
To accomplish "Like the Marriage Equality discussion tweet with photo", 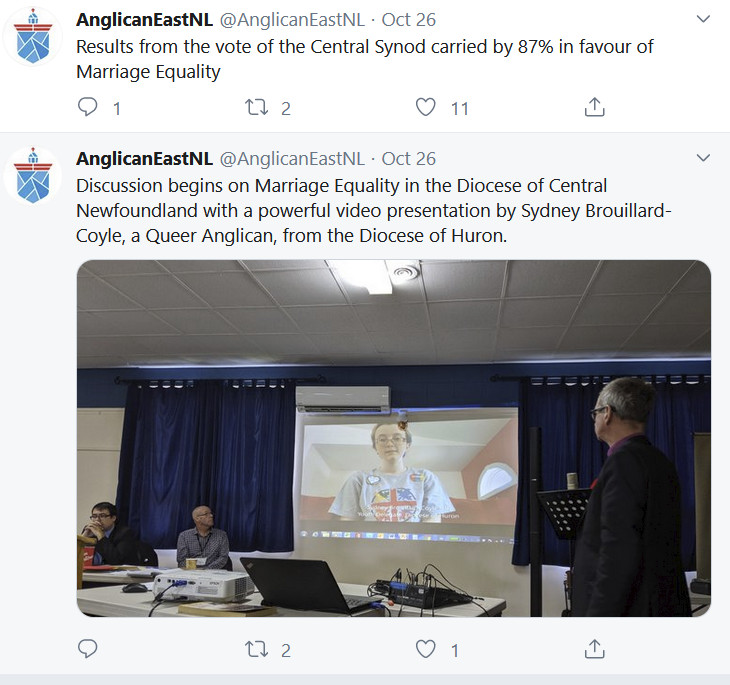I will point(426,649).
